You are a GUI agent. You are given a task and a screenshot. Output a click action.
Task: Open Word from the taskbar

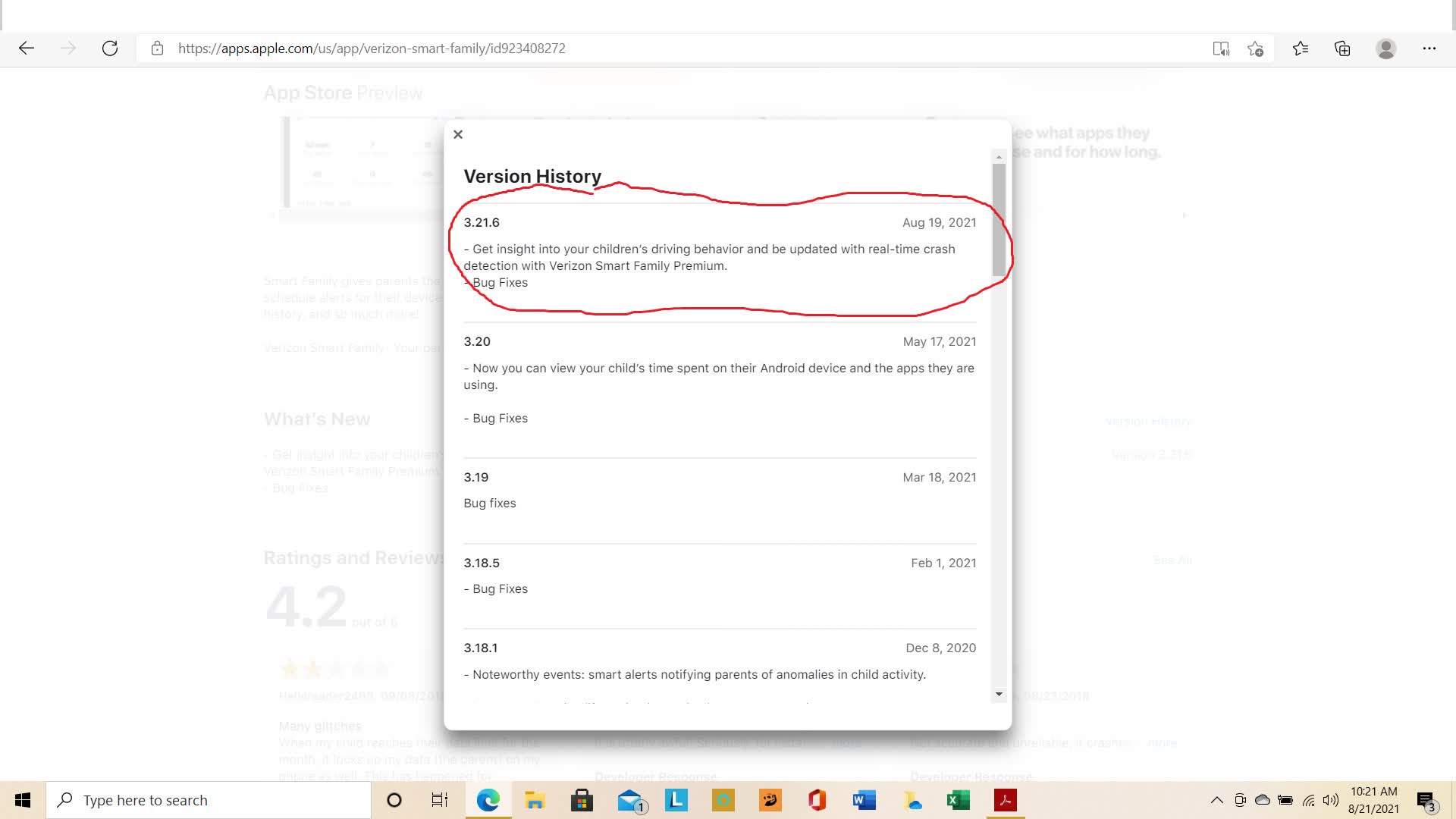[864, 800]
